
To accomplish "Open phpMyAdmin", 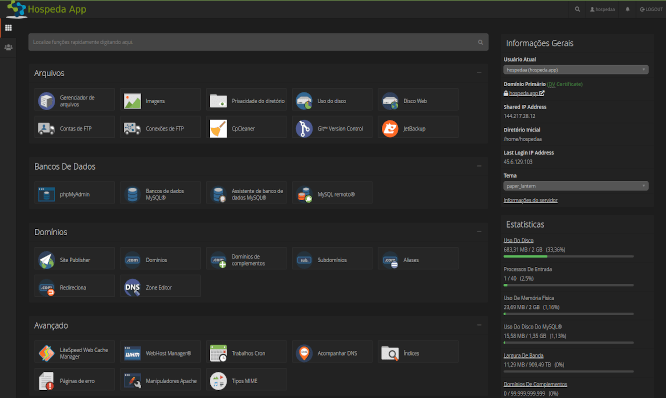I will coord(74,194).
